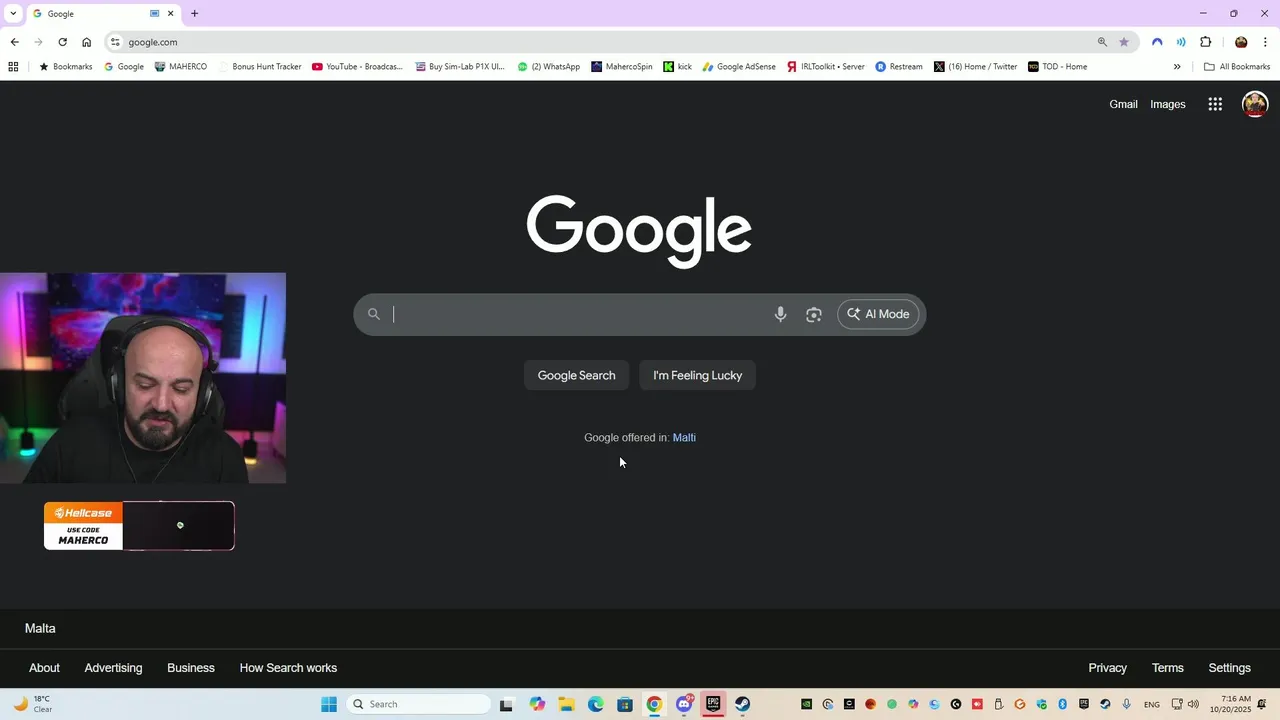Image resolution: width=1280 pixels, height=720 pixels.
Task: Open Bonus Hunt Tracker bookmark
Action: pos(259,67)
